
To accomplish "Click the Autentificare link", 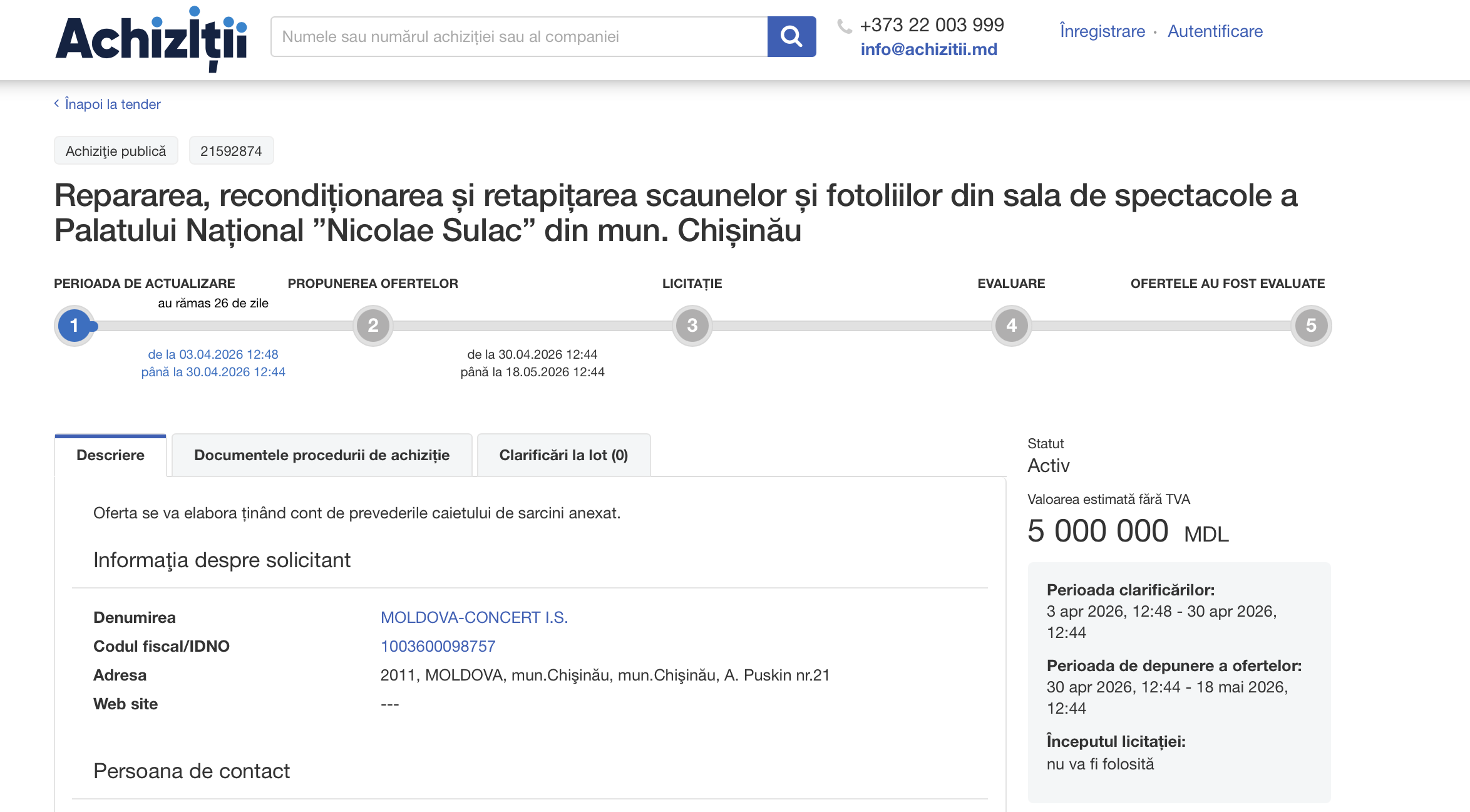I will 1215,31.
